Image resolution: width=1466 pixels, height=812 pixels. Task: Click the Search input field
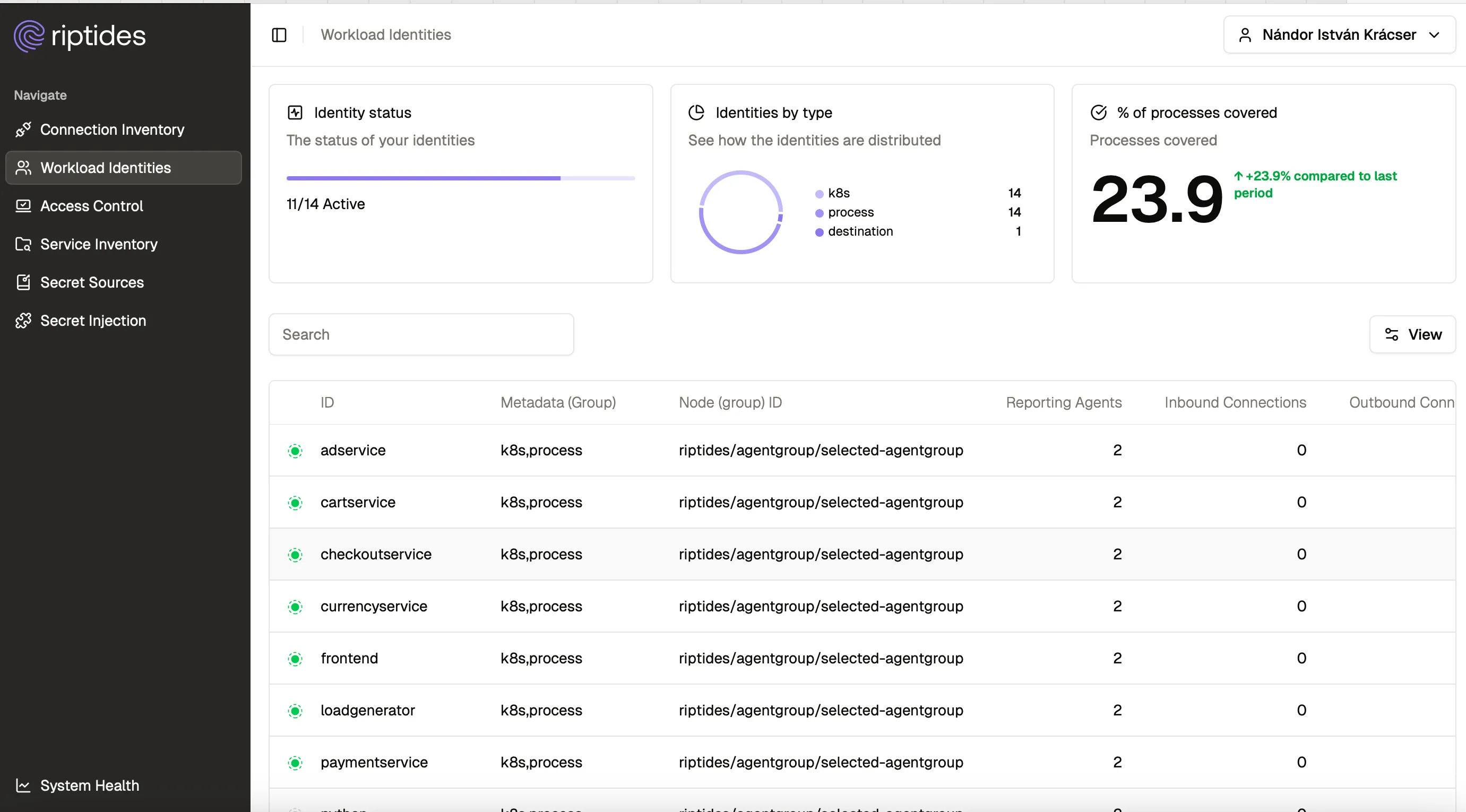click(x=421, y=334)
